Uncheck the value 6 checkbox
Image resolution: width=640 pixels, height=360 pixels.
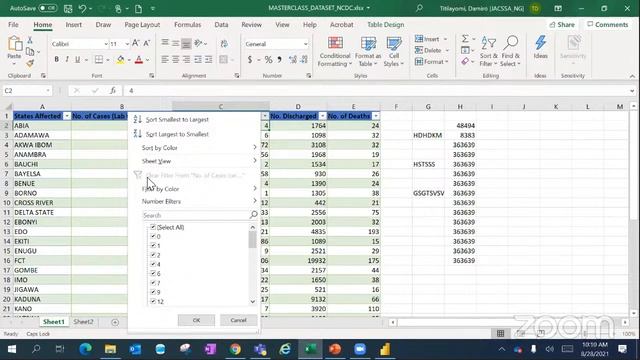153,273
